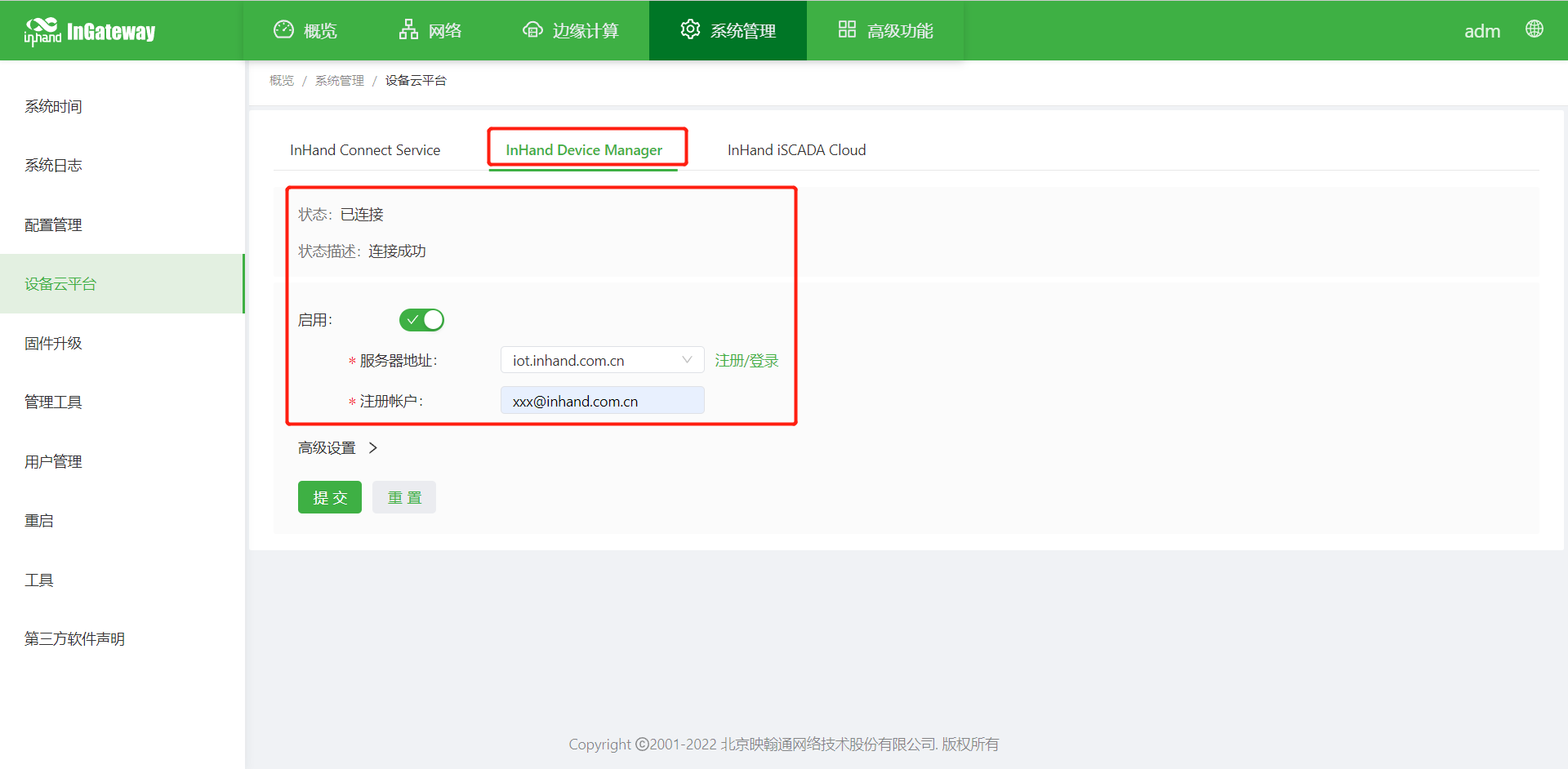Expand the 高级设置 section
This screenshot has width=1568, height=769.
tap(337, 448)
